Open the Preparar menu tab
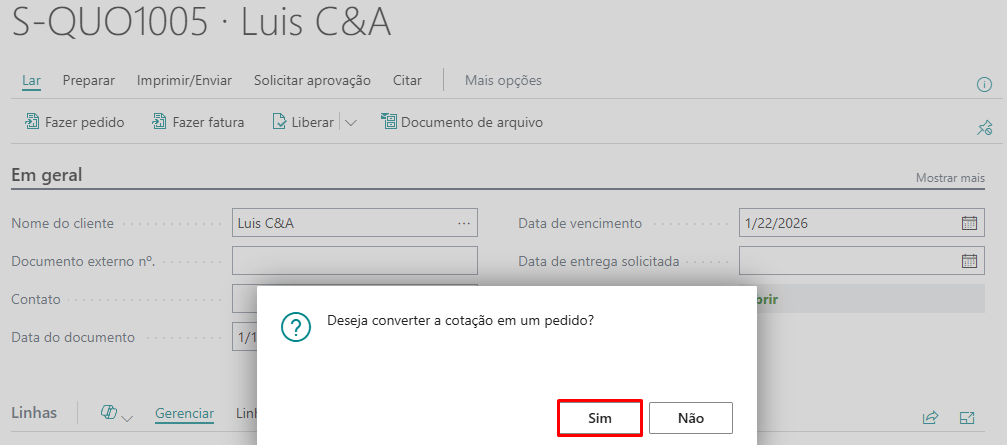Screen dimensions: 1007x445 89,80
